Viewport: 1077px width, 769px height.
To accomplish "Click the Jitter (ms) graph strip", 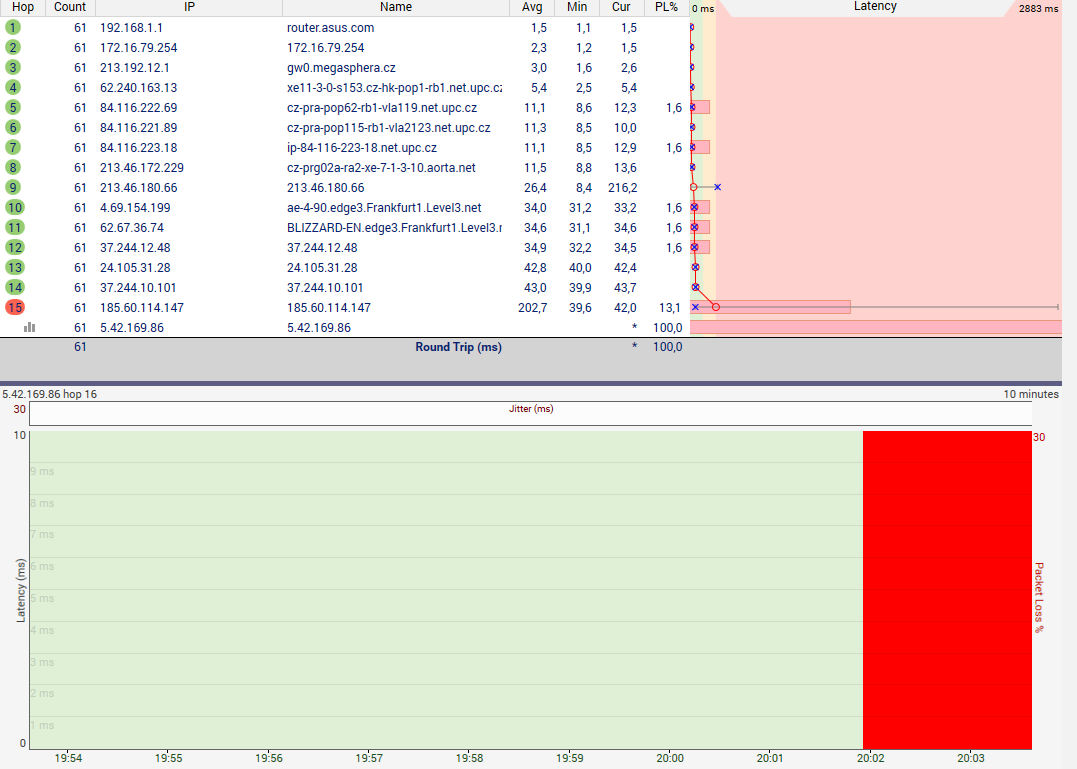I will pyautogui.click(x=530, y=414).
